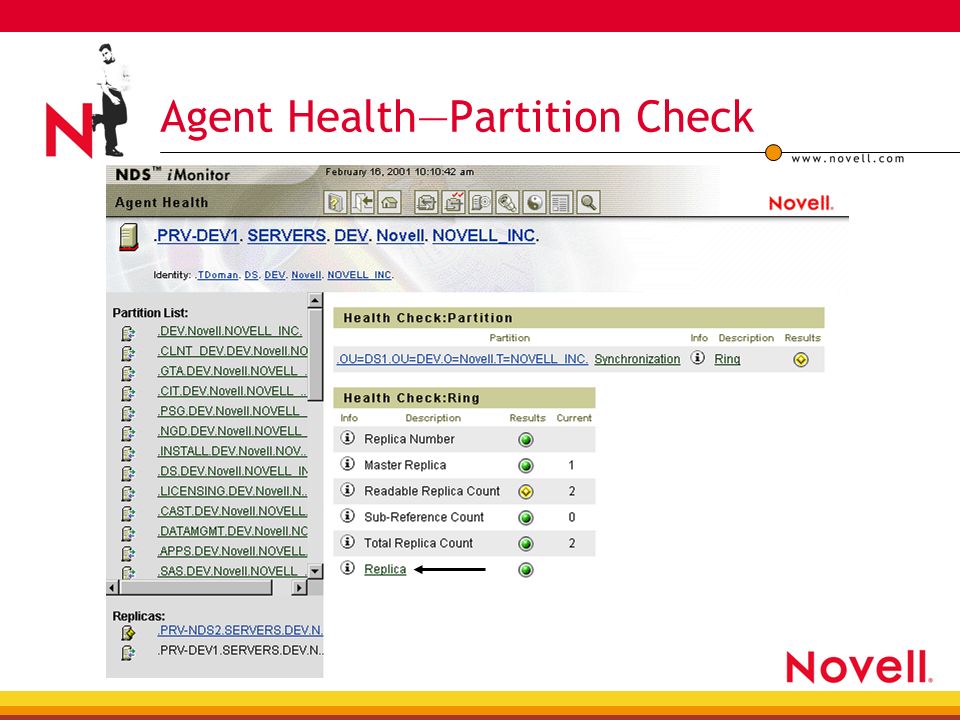Open the Reports list icon

(561, 203)
